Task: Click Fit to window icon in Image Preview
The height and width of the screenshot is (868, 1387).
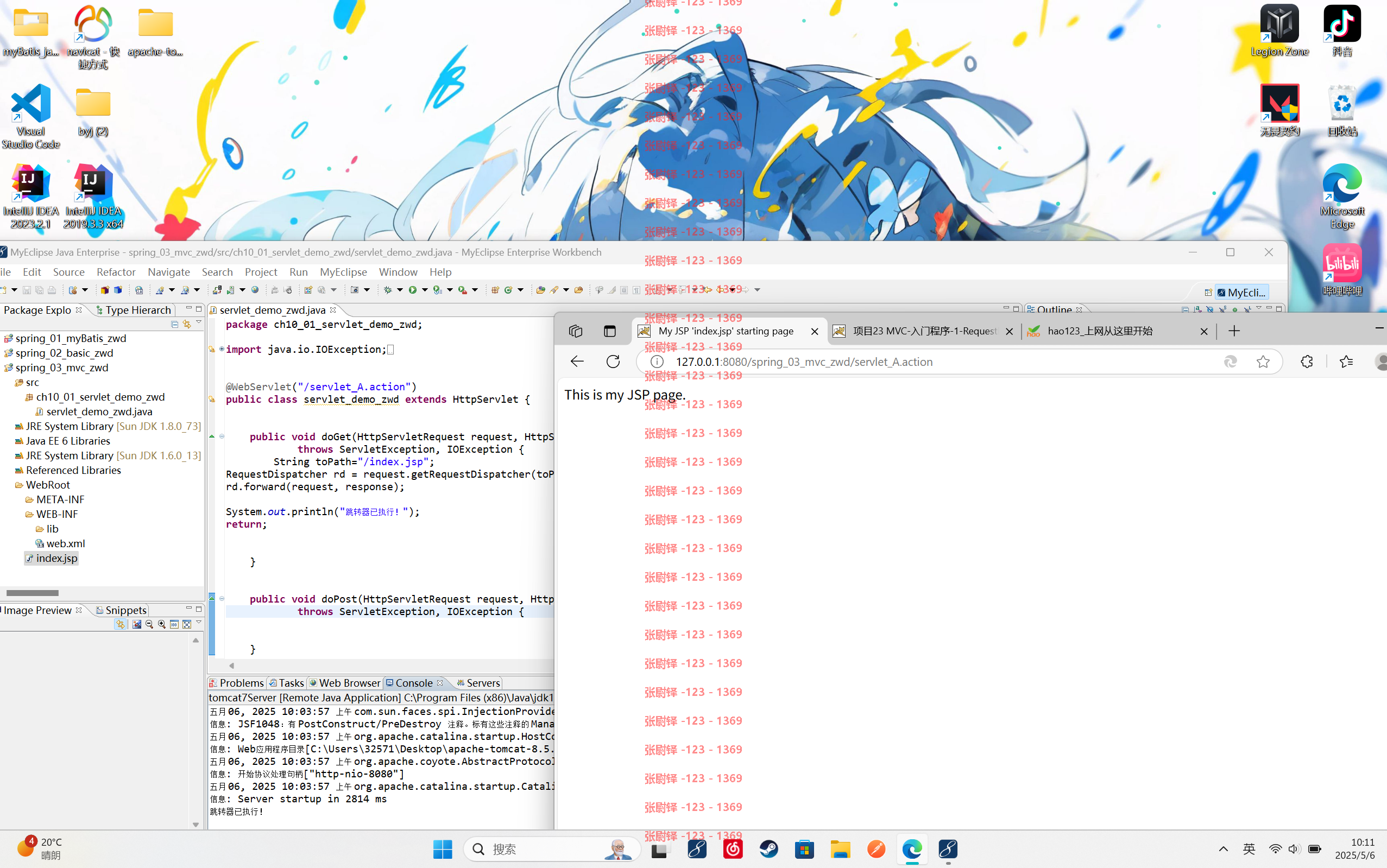Action: pos(187,624)
